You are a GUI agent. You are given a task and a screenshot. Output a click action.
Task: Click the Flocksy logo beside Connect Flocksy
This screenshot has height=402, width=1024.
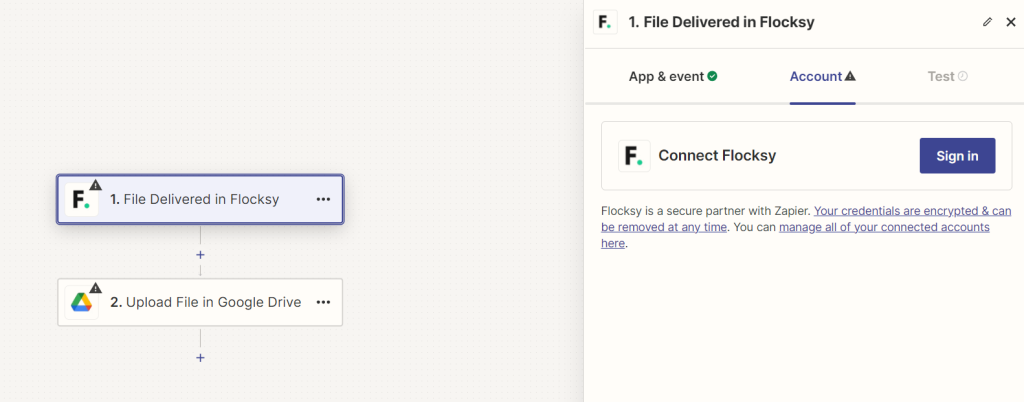click(x=634, y=156)
